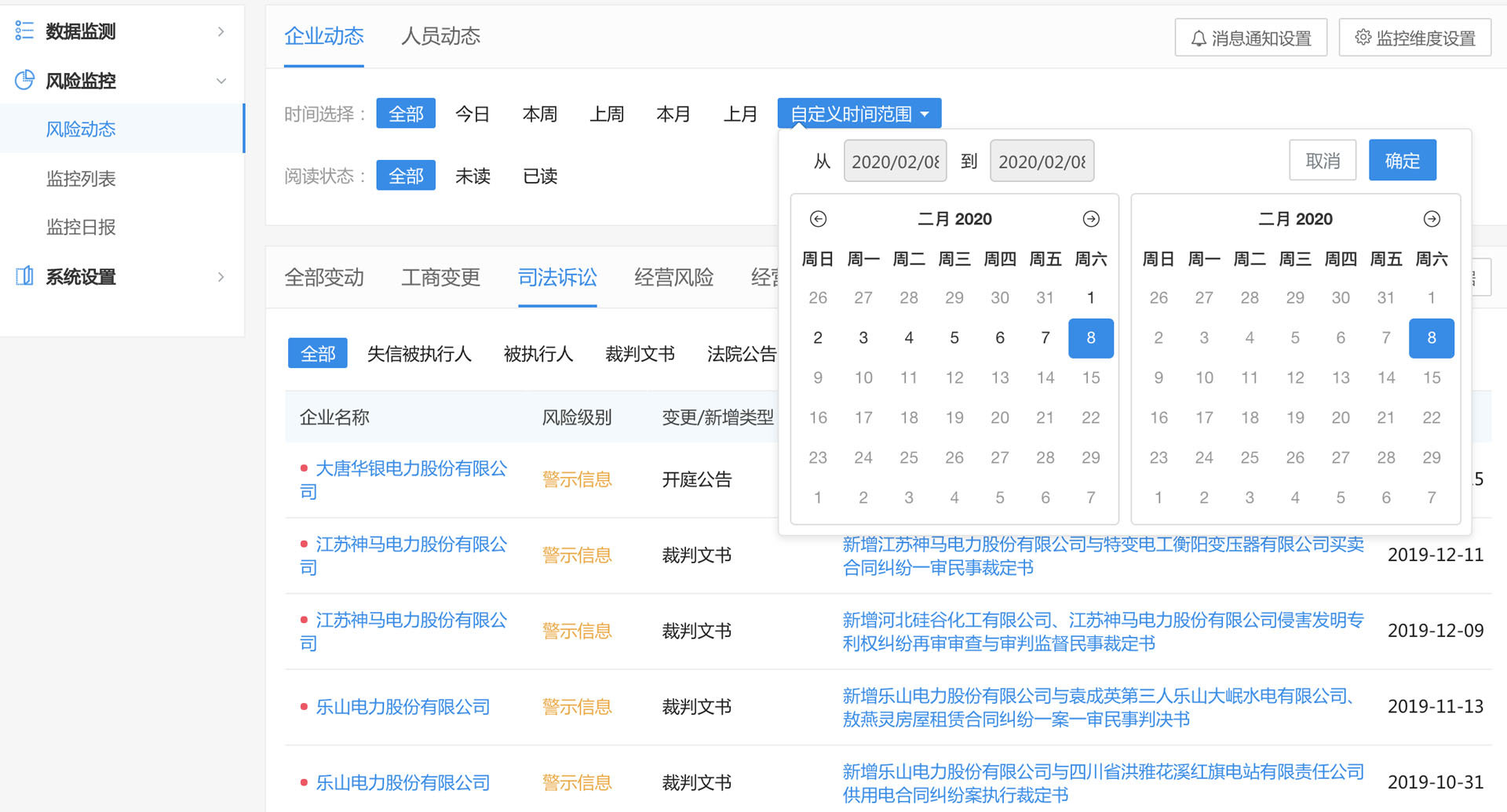Filter lawsuits by 失信被执行人
The image size is (1507, 812).
click(419, 354)
